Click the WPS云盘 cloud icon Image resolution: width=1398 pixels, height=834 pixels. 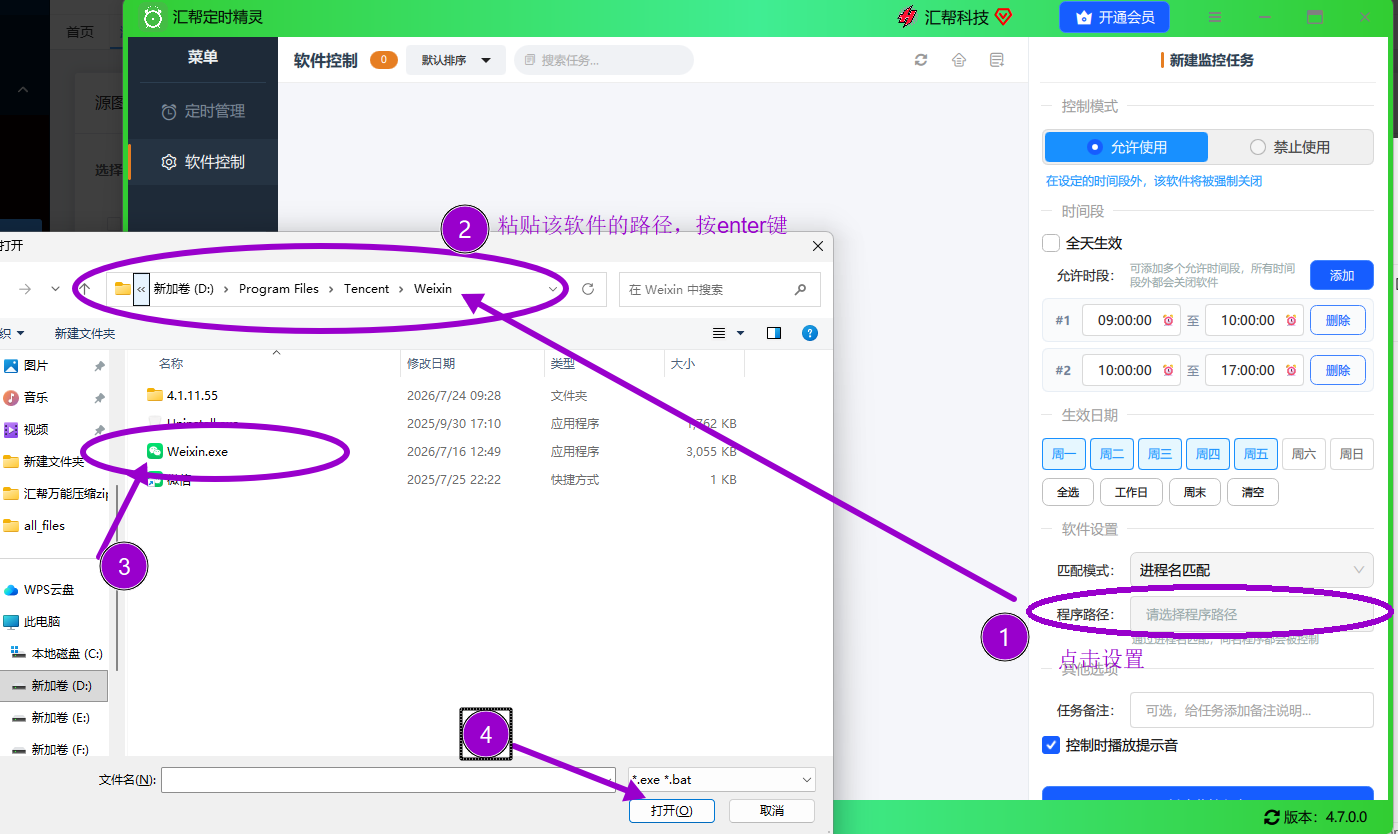coord(11,589)
